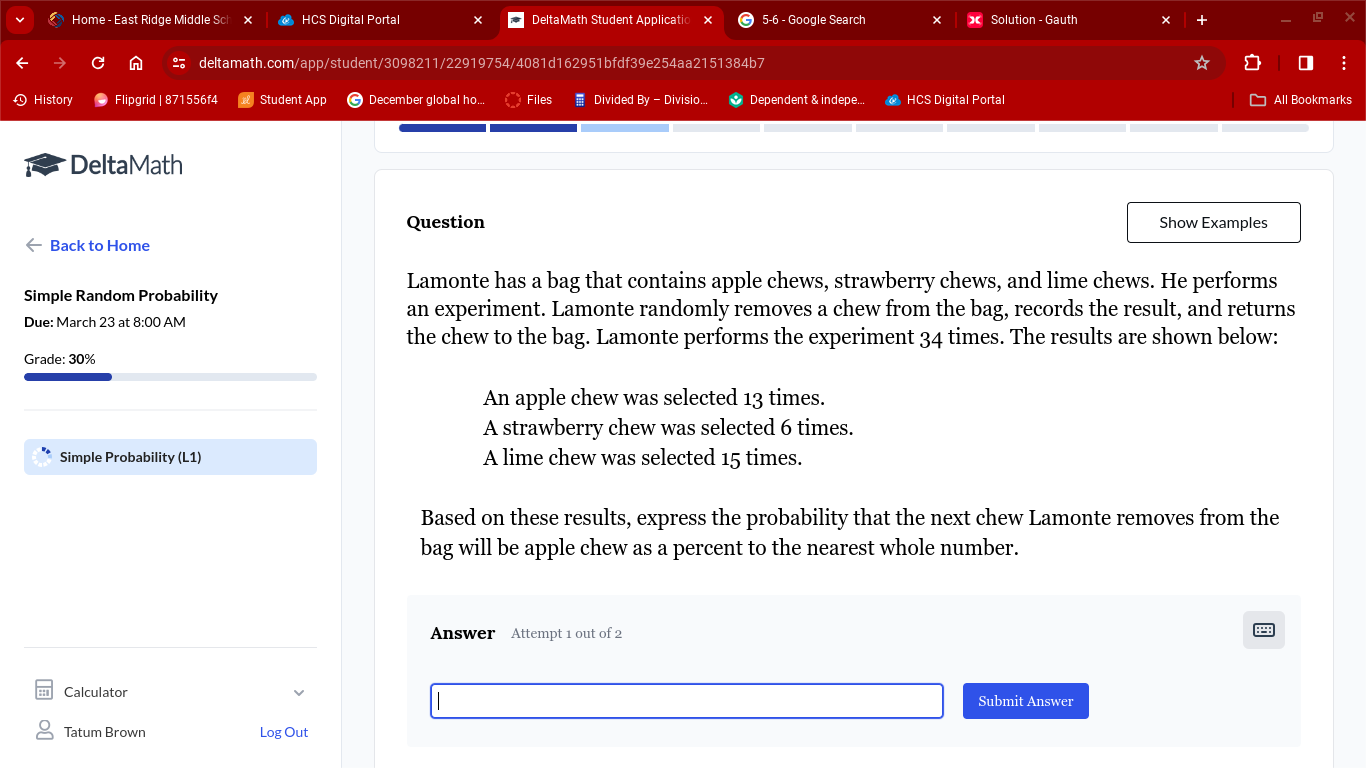1366x768 pixels.
Task: Open the Chrome extensions puzzle icon
Action: [1252, 63]
